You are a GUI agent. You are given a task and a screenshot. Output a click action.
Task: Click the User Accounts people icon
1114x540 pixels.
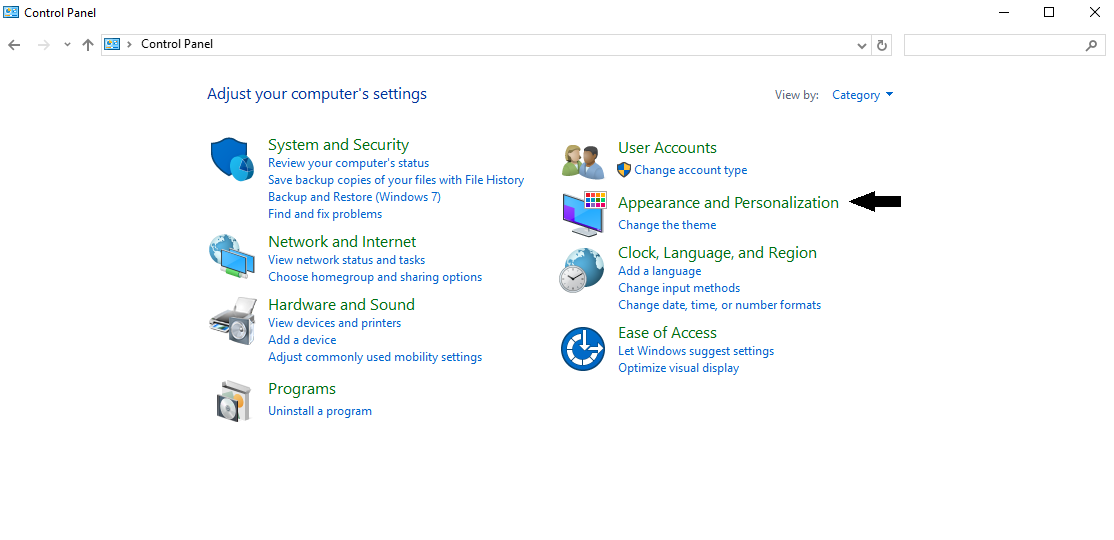(582, 161)
